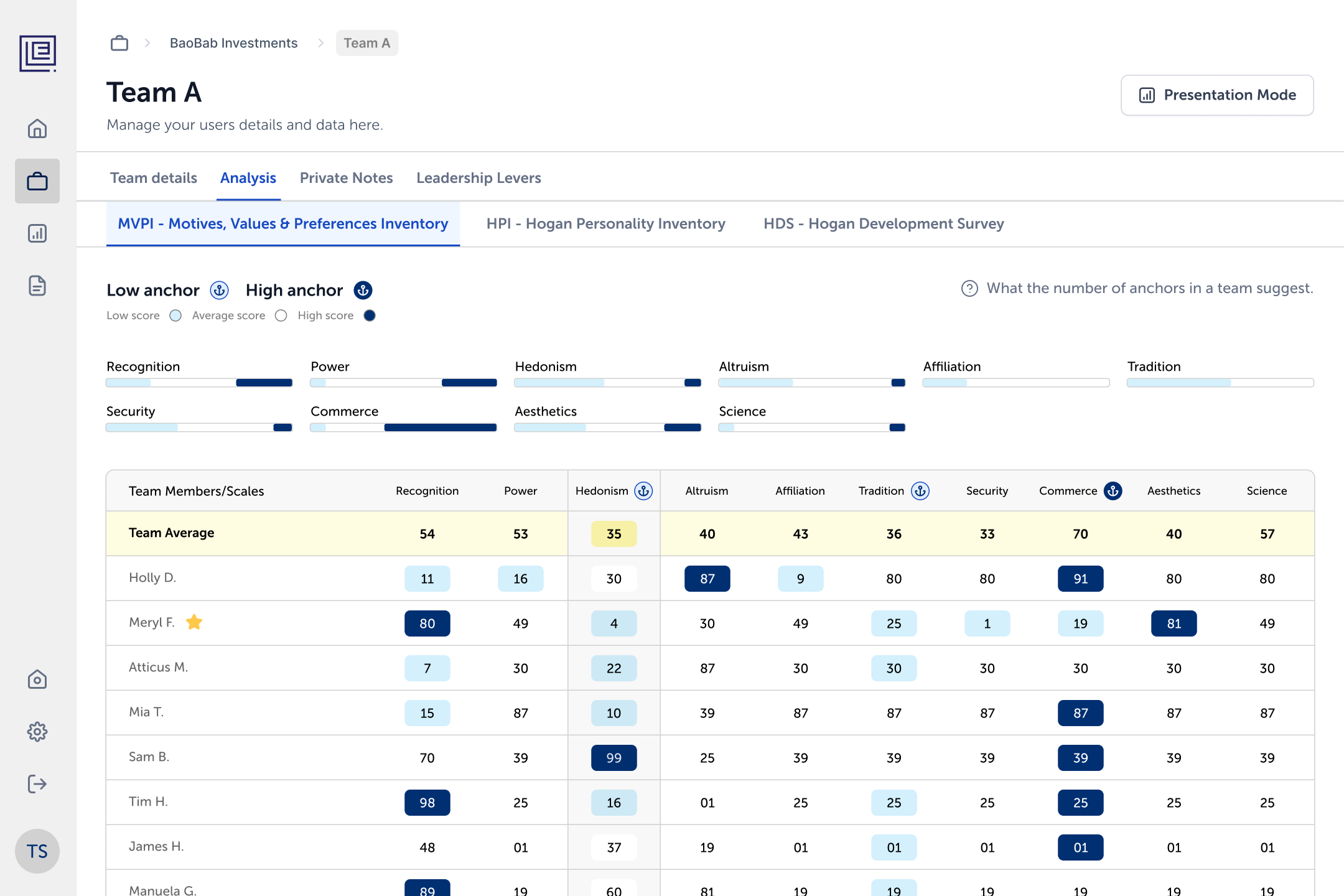Click the hexagon icon above settings in the sidebar
Viewport: 1344px width, 896px height.
click(37, 679)
